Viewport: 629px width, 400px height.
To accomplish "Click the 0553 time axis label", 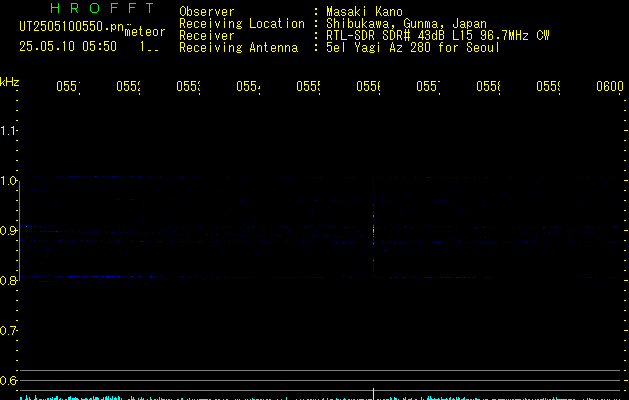I will (188, 86).
